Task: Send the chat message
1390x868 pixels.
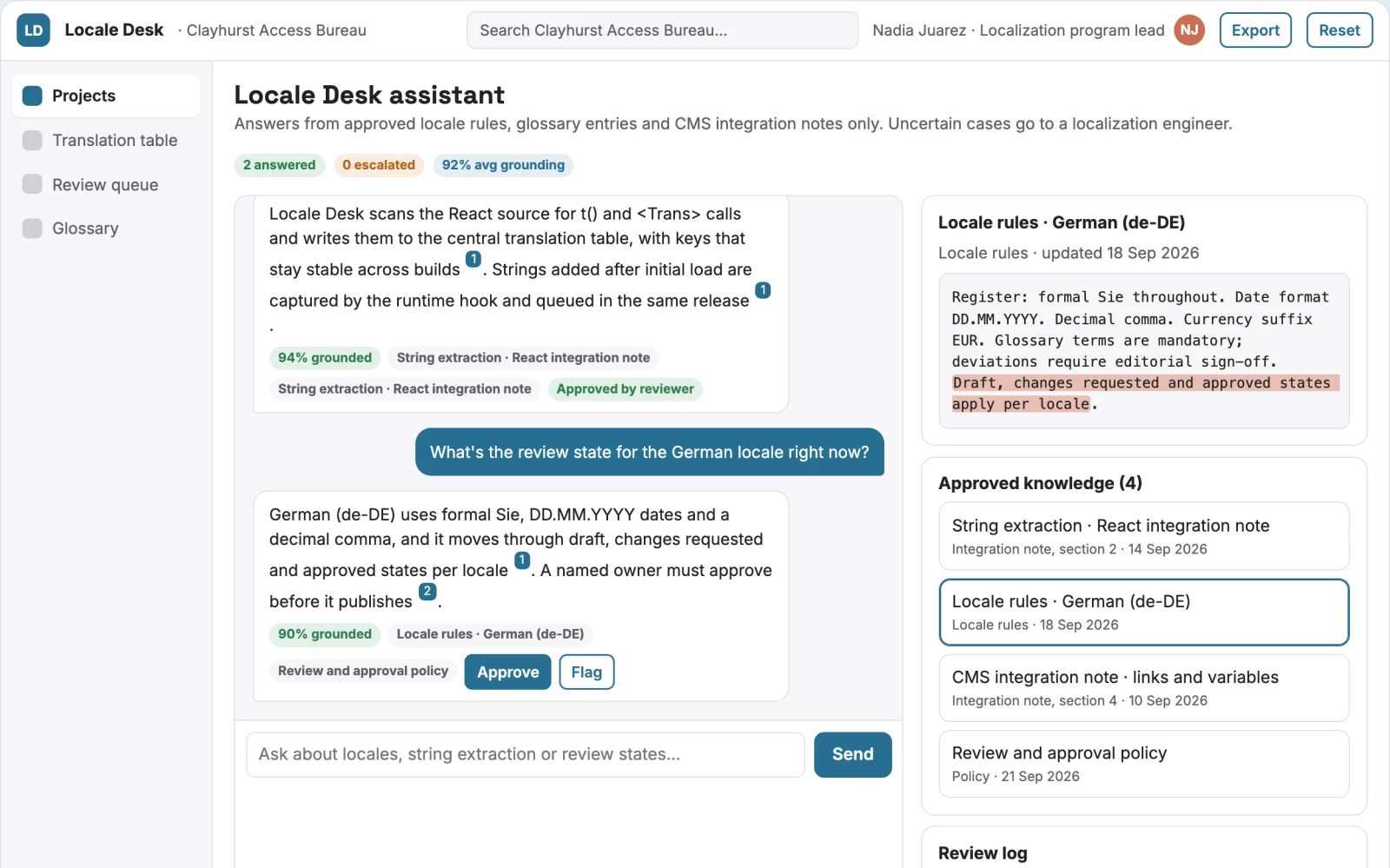Action: tap(852, 754)
